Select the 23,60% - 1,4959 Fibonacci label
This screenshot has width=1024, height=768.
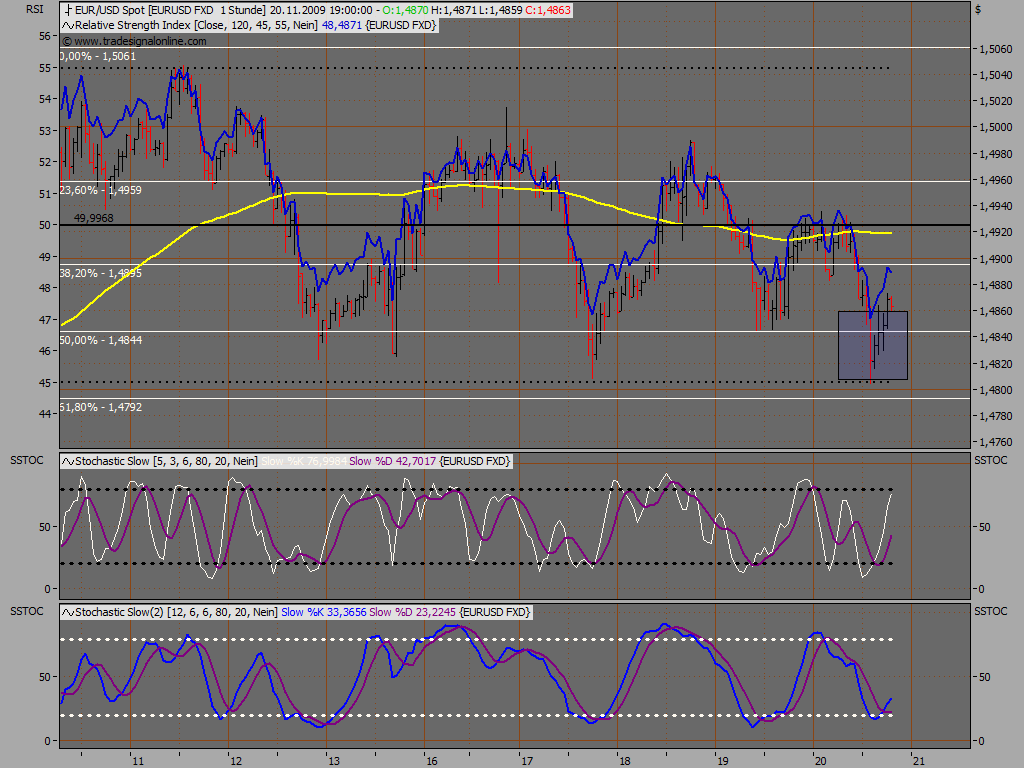click(100, 190)
